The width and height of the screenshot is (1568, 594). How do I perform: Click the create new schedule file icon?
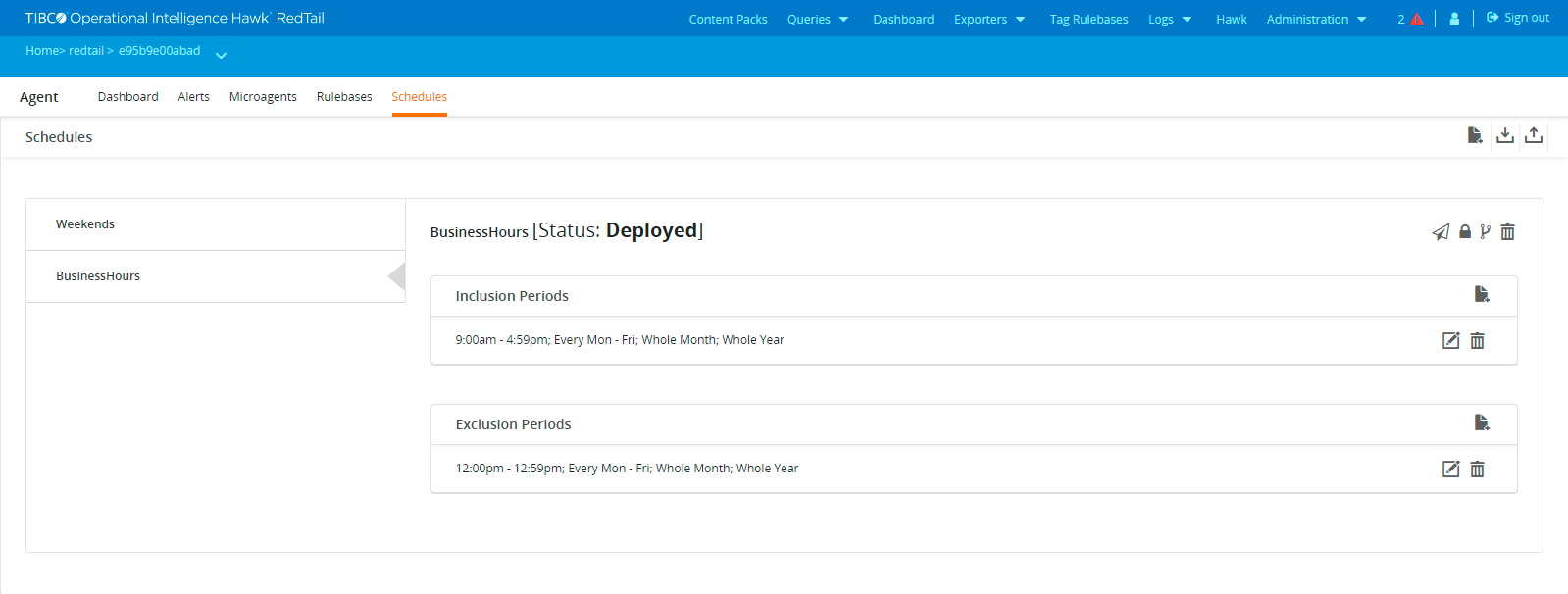point(1475,135)
